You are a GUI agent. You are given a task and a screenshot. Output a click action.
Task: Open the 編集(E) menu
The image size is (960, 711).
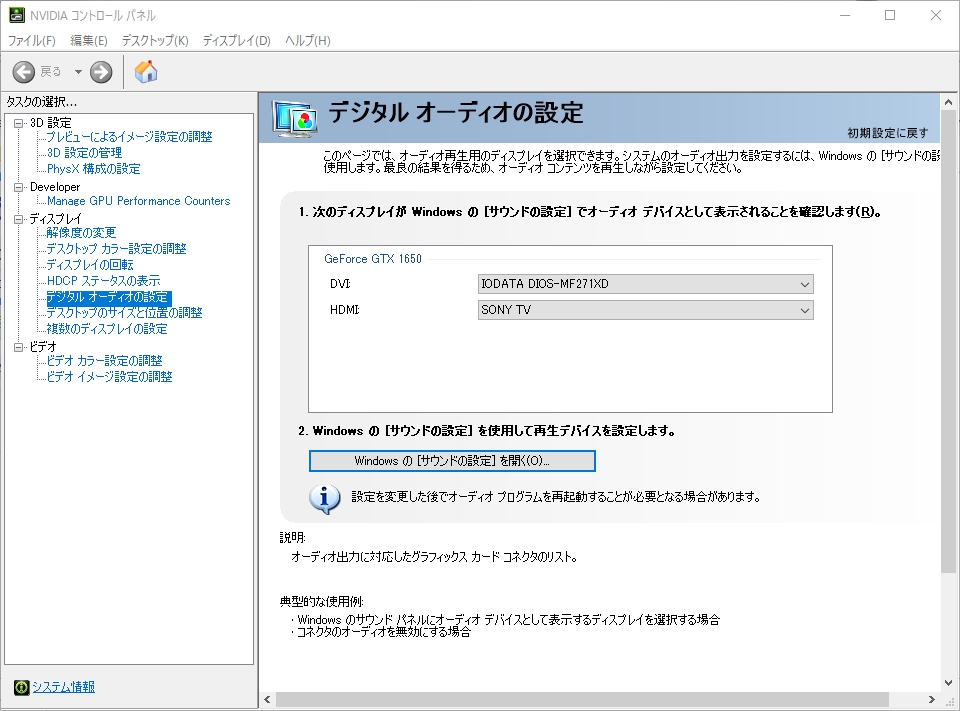(x=89, y=40)
